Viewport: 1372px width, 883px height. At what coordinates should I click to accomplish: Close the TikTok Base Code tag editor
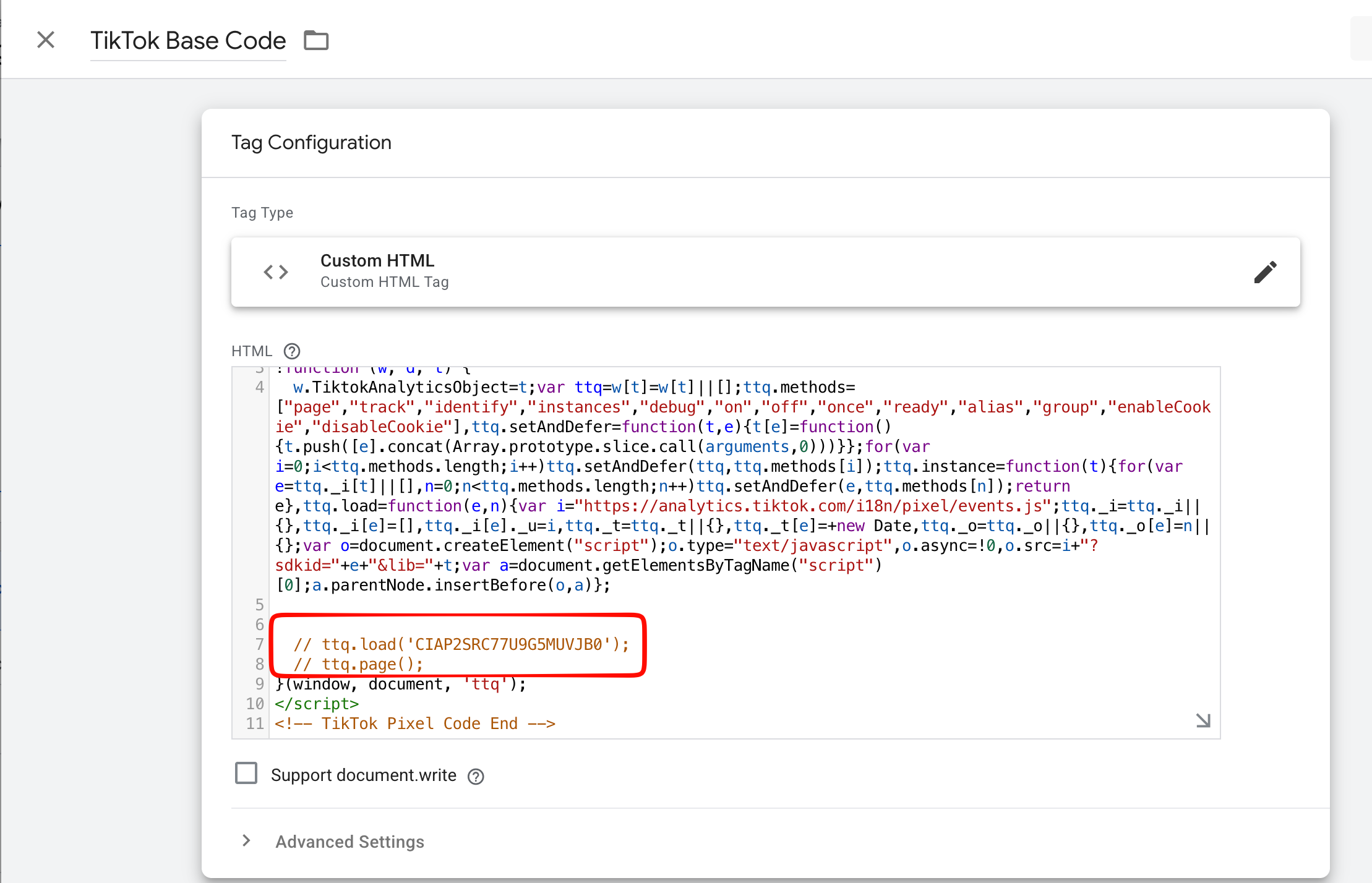point(46,40)
